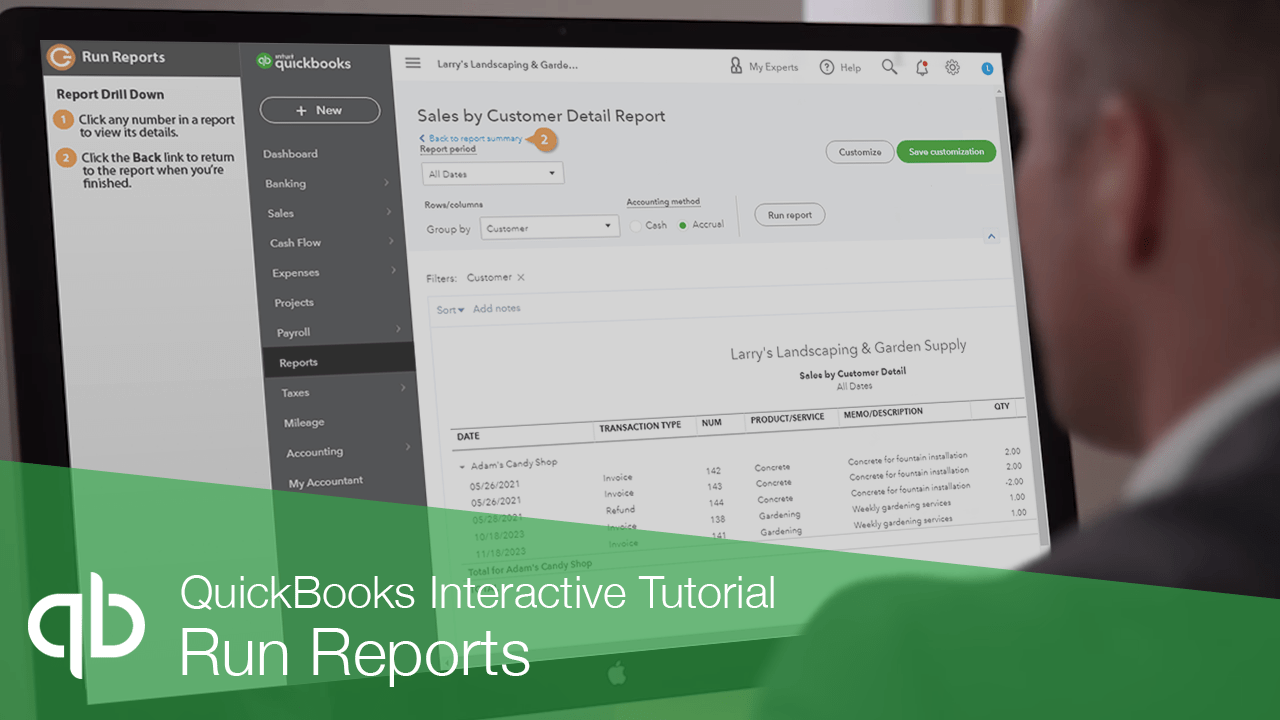Open Projects in sidebar
1280x720 pixels.
(x=294, y=303)
